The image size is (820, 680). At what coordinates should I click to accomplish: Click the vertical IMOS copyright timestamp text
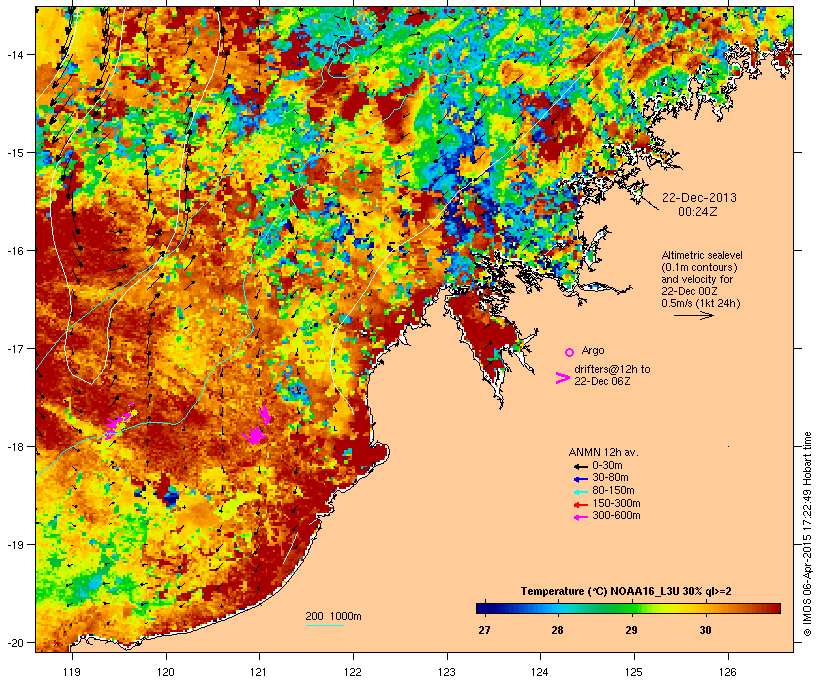point(807,534)
